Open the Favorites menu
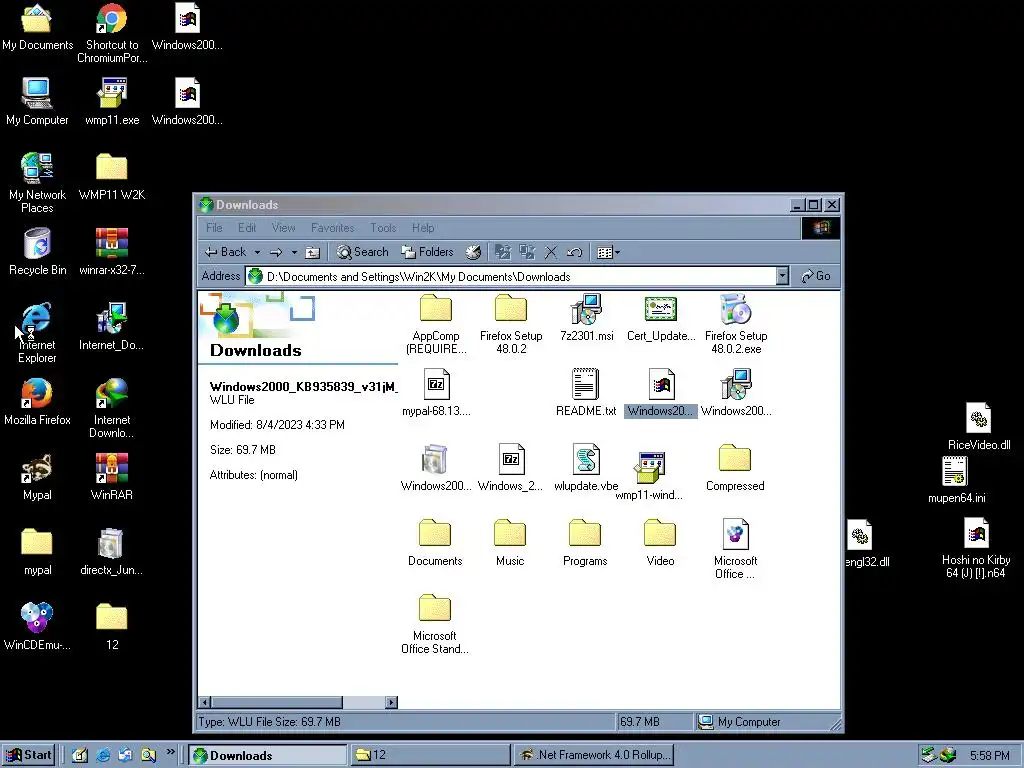Screen dimensions: 1024x768 coord(332,228)
